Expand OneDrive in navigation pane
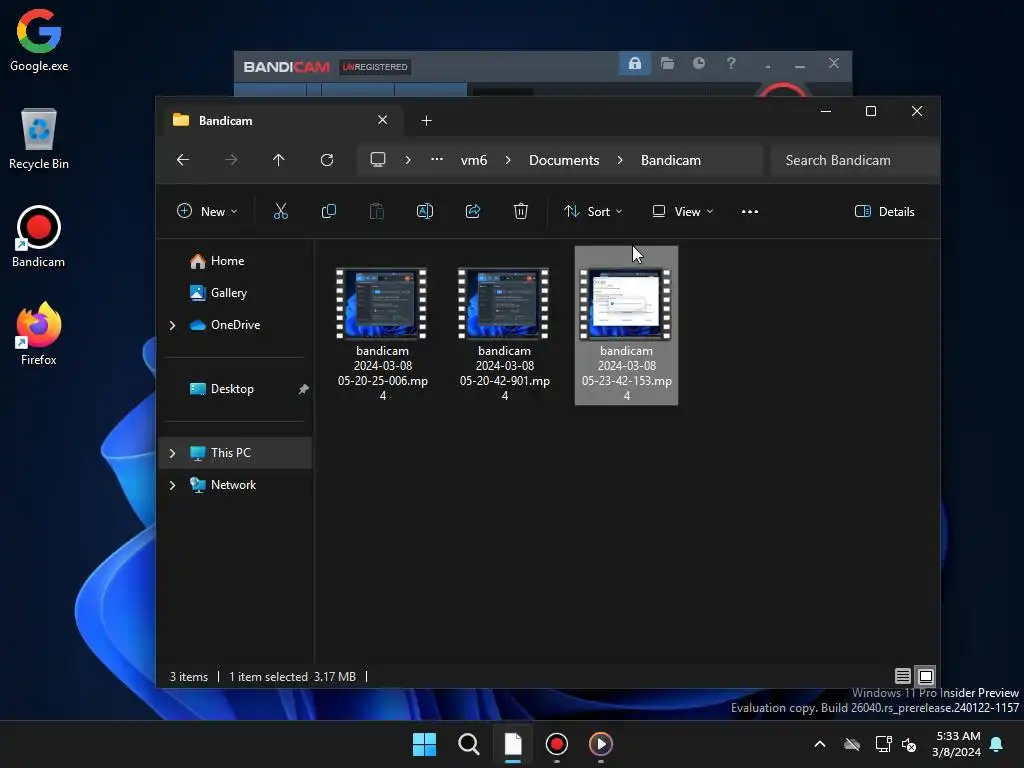This screenshot has height=768, width=1024. coord(172,325)
